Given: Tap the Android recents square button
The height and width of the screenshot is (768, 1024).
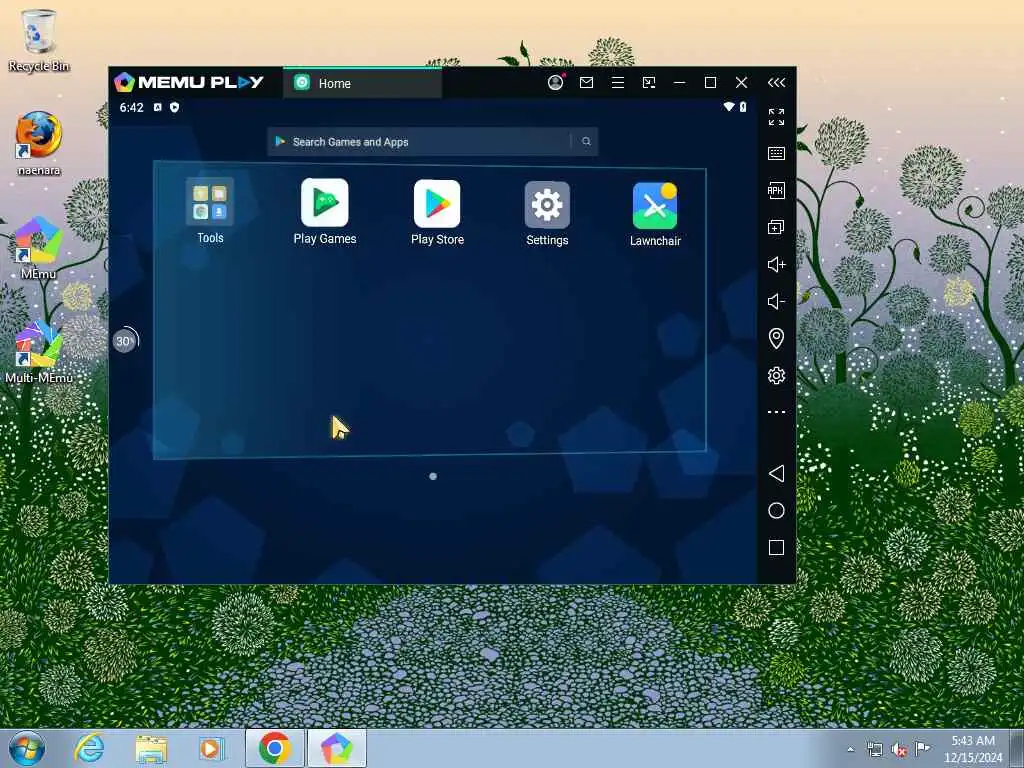Looking at the screenshot, I should click(776, 547).
